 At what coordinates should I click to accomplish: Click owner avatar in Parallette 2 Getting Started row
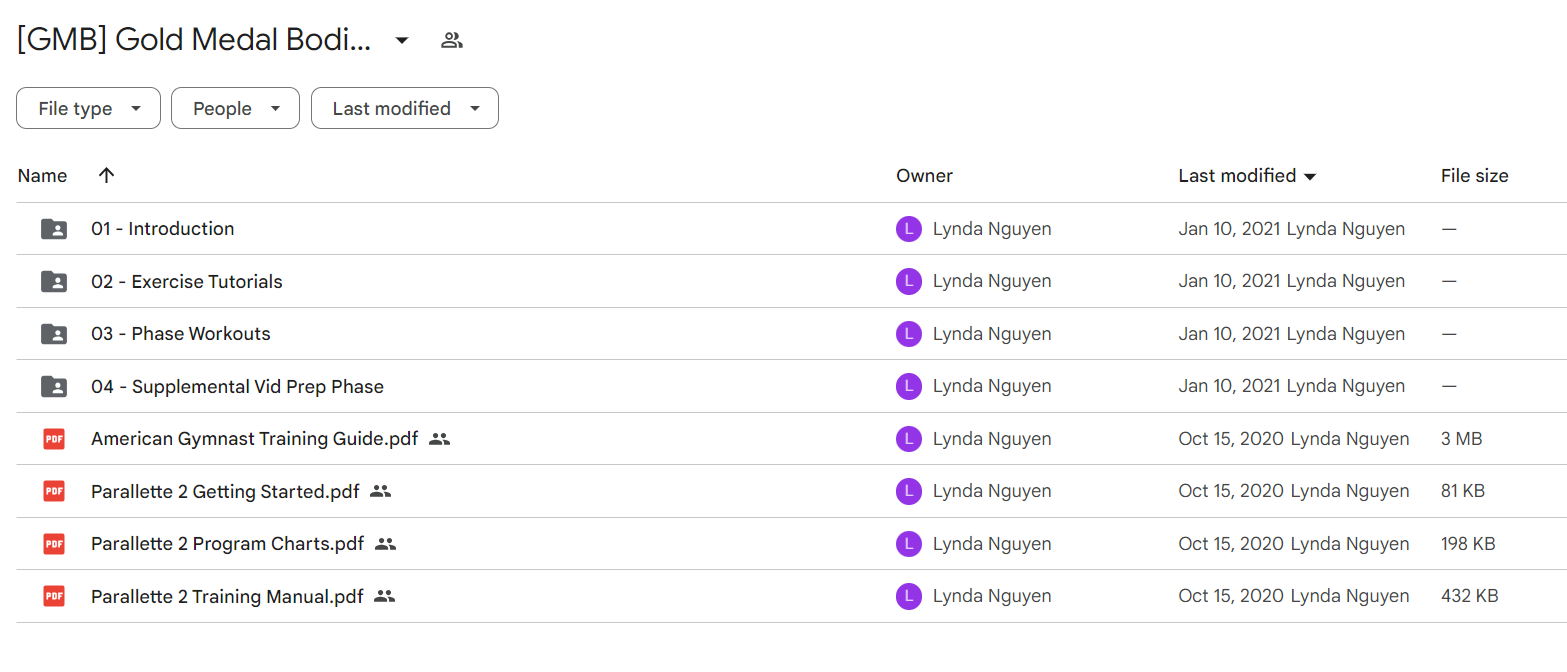click(x=908, y=491)
